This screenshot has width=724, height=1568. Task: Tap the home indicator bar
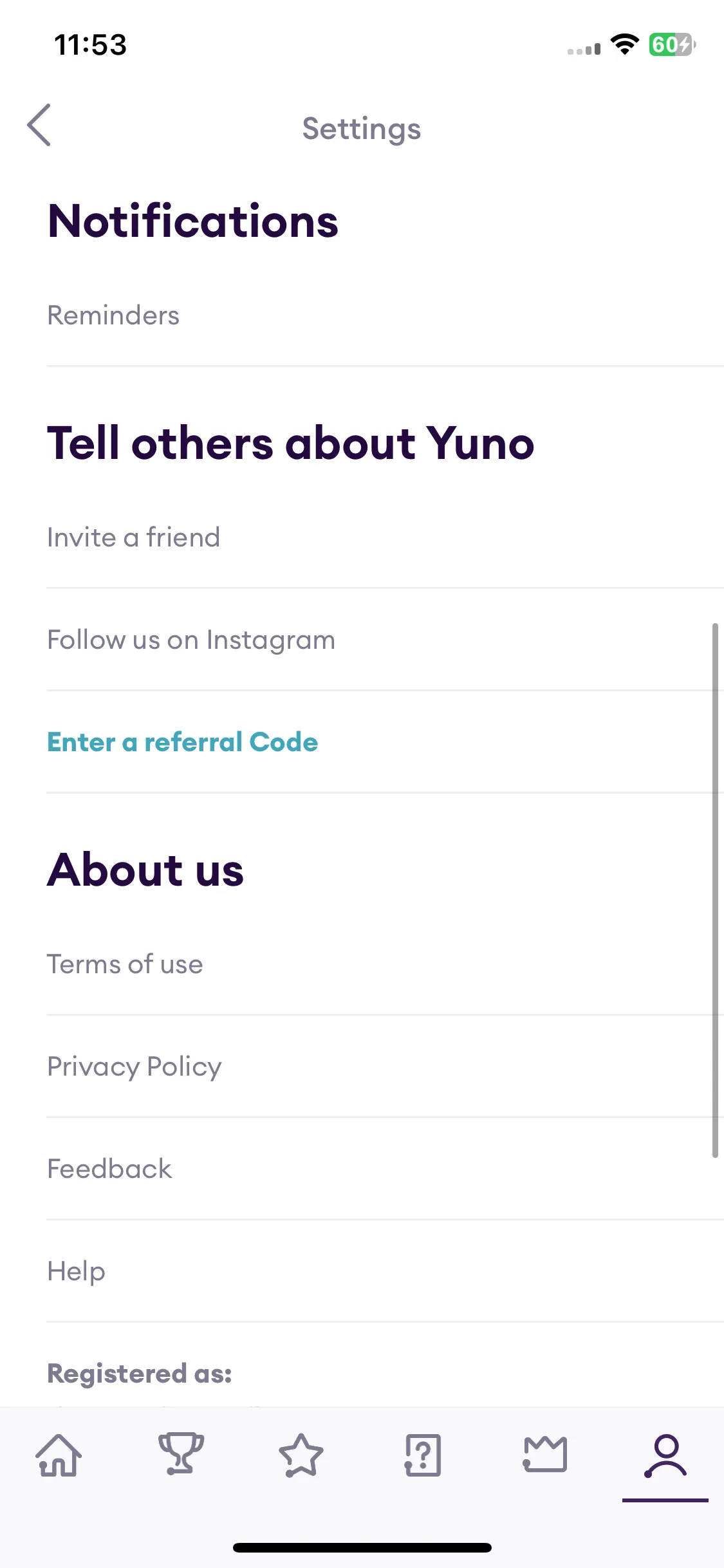[362, 1547]
